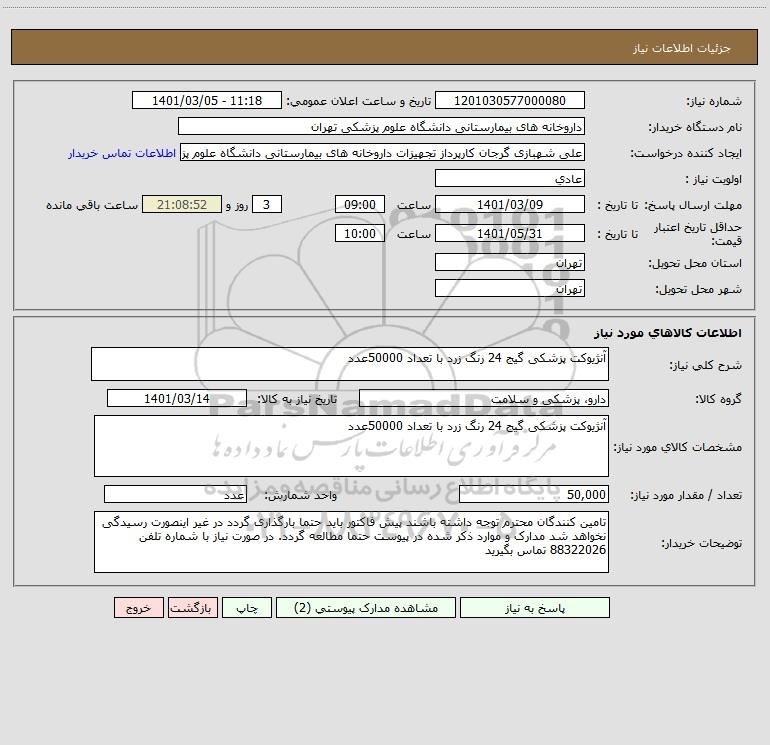Screen dimensions: 770x745
Task: Click the خروج exit button
Action: click(x=138, y=608)
